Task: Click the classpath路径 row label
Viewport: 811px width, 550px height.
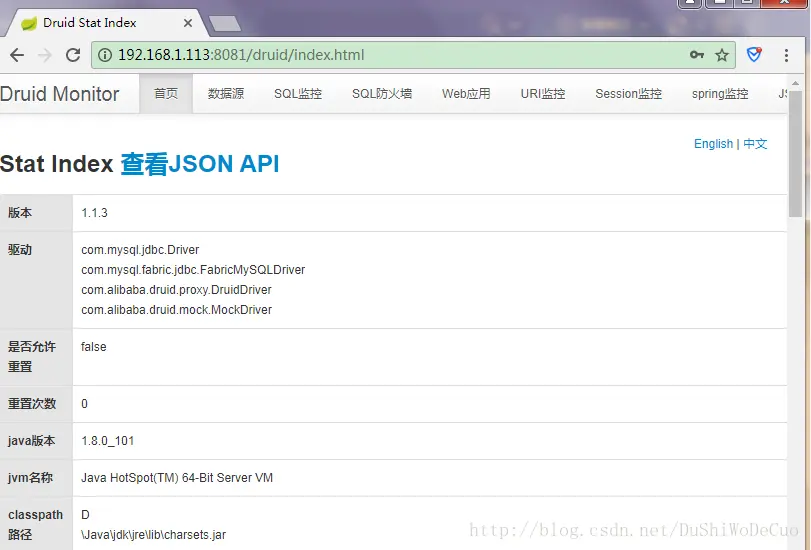Action: (35, 525)
